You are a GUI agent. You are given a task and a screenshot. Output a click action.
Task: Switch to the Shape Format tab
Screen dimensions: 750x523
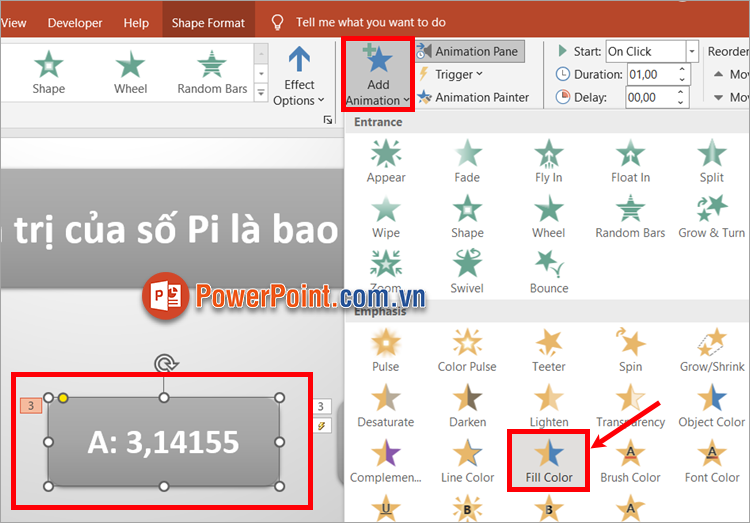point(208,22)
